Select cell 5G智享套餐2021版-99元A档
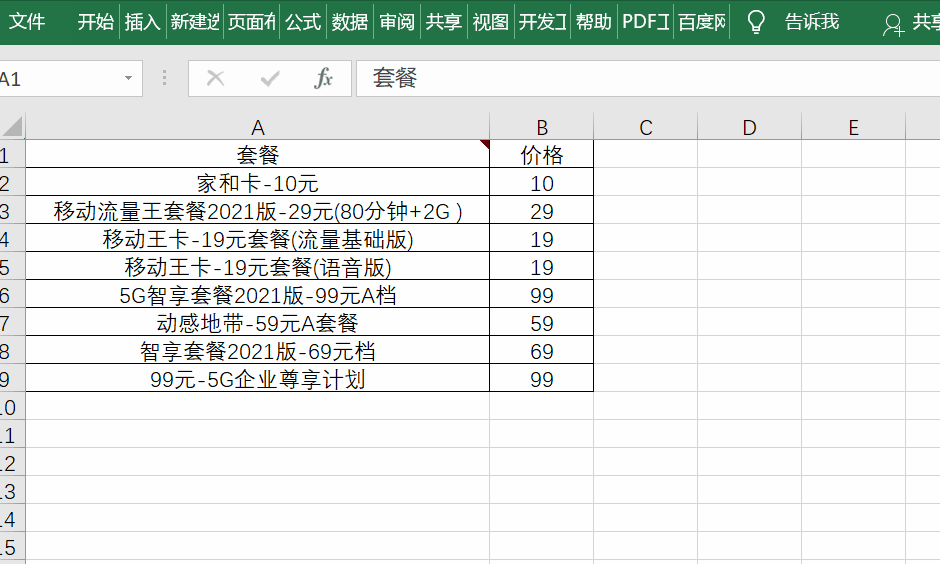 pos(258,295)
